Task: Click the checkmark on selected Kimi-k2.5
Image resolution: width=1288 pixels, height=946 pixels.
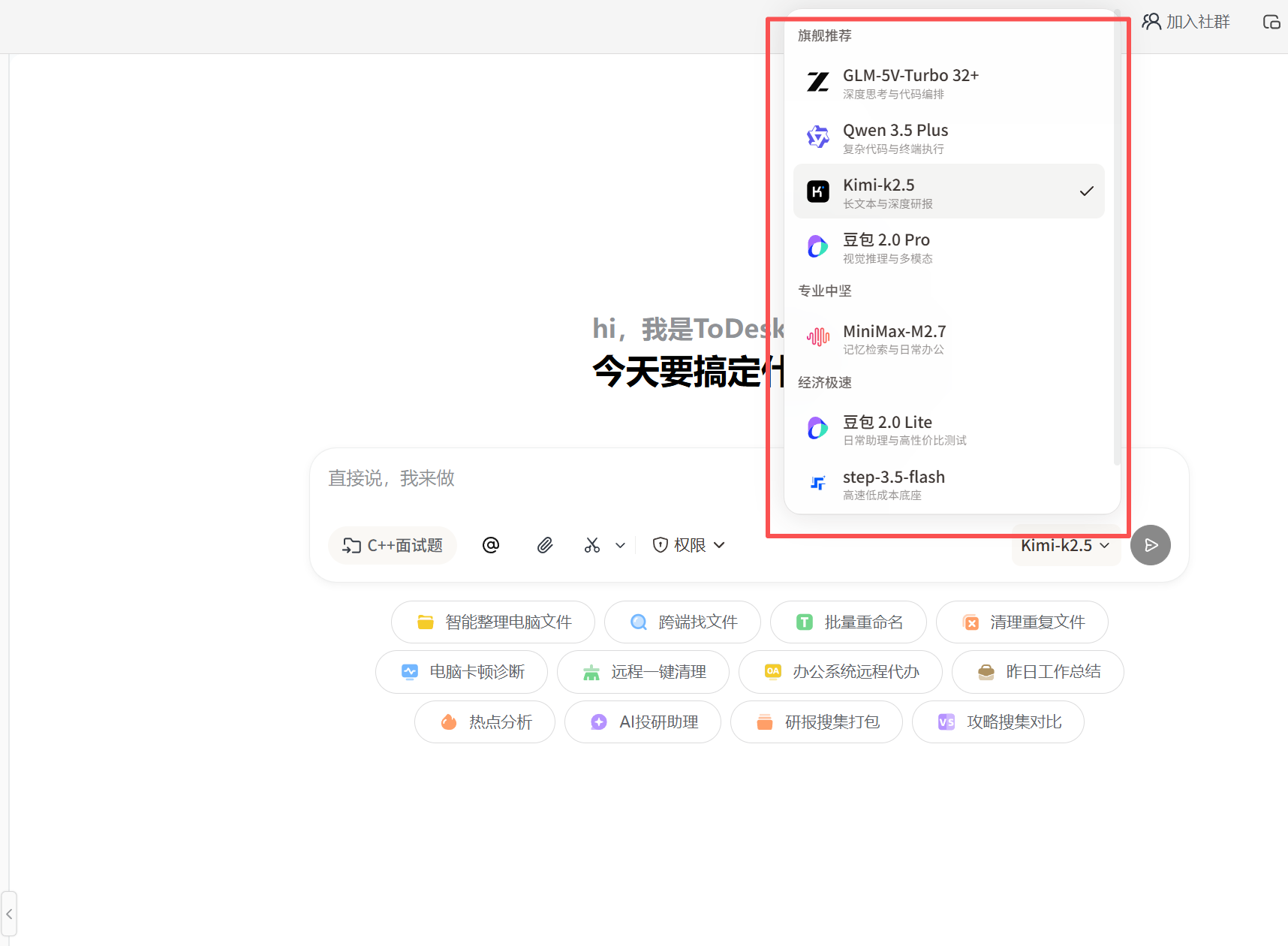Action: tap(1086, 191)
